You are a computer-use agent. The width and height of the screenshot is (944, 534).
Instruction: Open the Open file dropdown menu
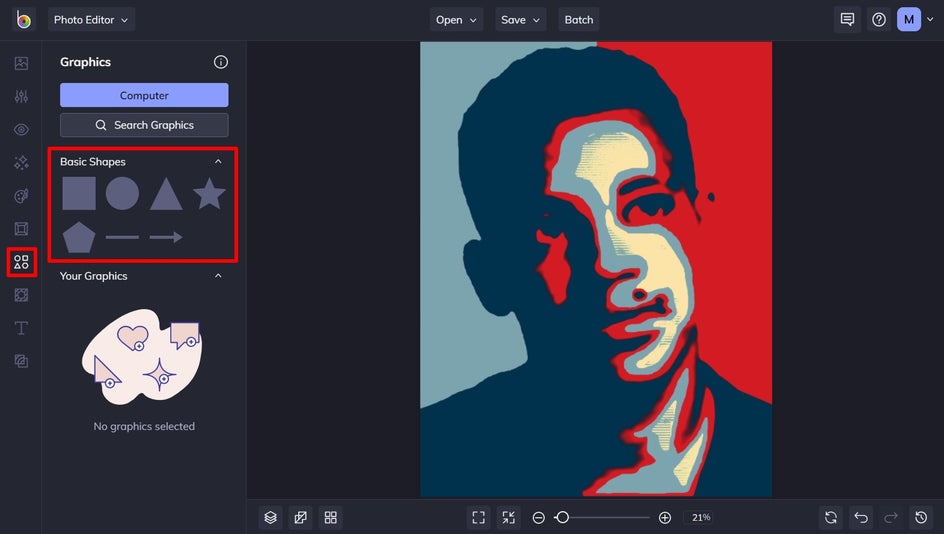pyautogui.click(x=456, y=20)
